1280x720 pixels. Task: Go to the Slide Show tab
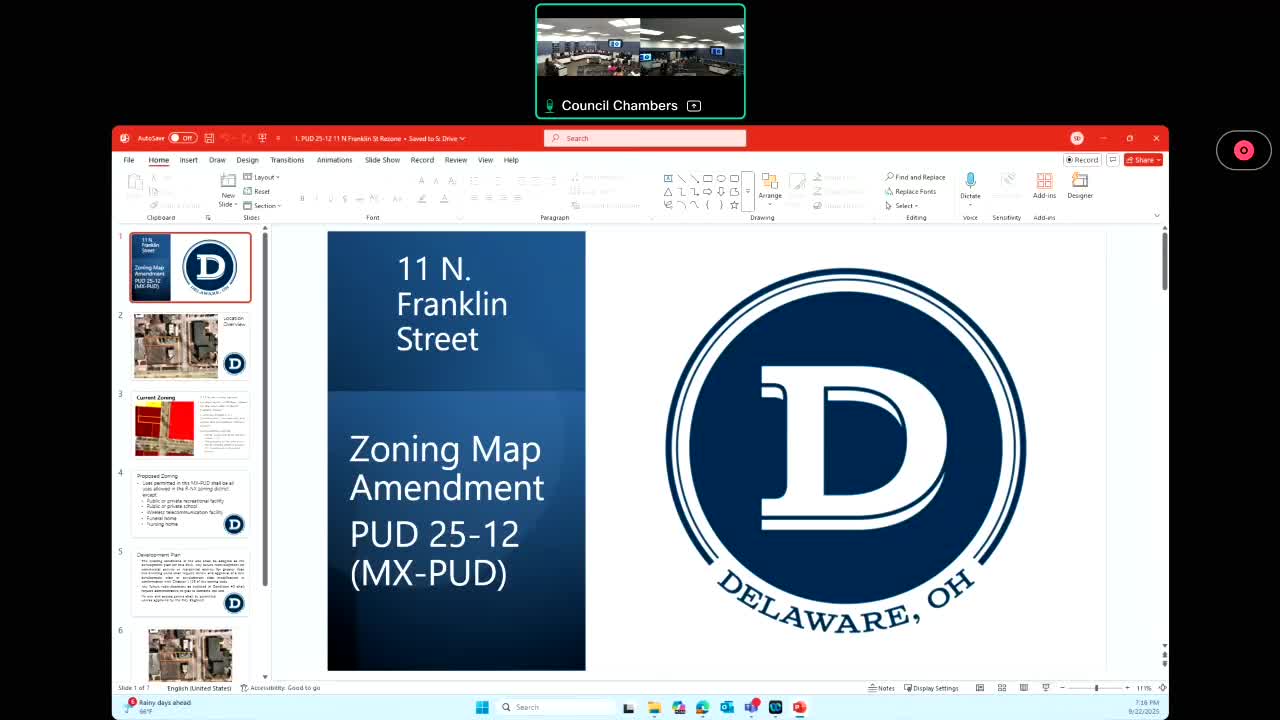coord(382,160)
